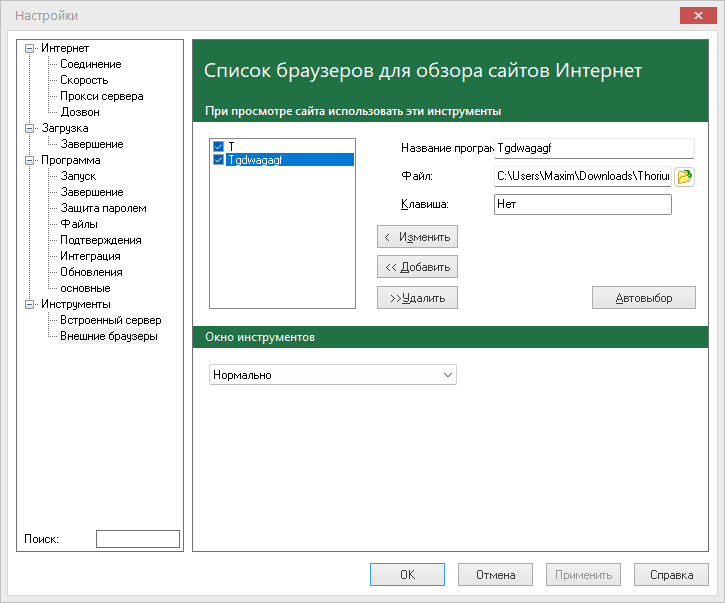Browse for browser file with folder icon

(684, 177)
